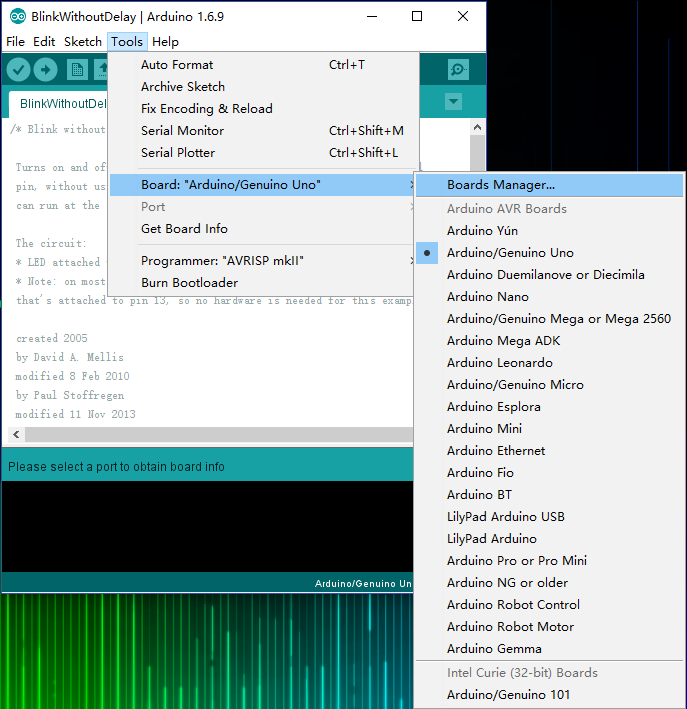Select Arduino Esplora board
This screenshot has height=709, width=687.
coord(549,406)
